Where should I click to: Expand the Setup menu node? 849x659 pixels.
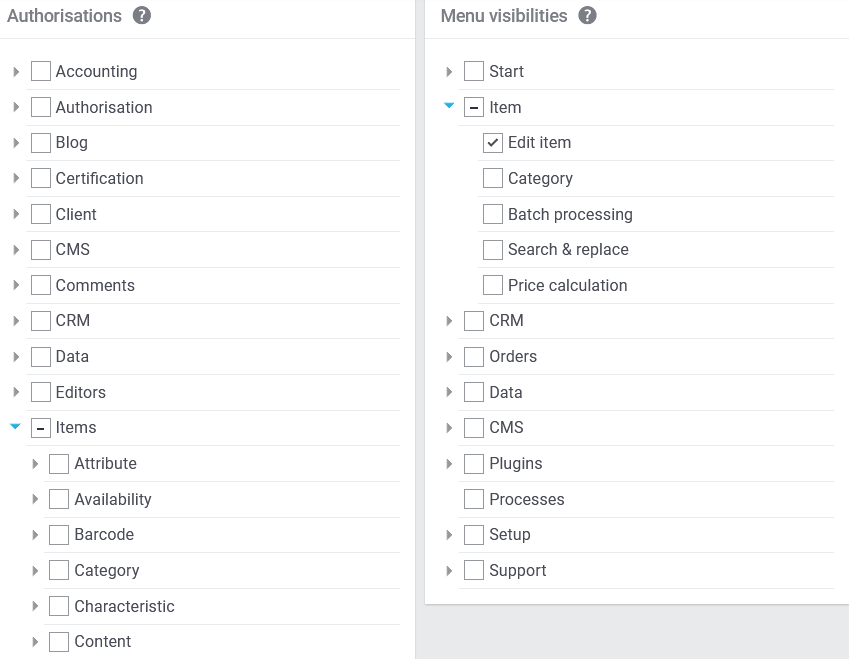[x=449, y=535]
